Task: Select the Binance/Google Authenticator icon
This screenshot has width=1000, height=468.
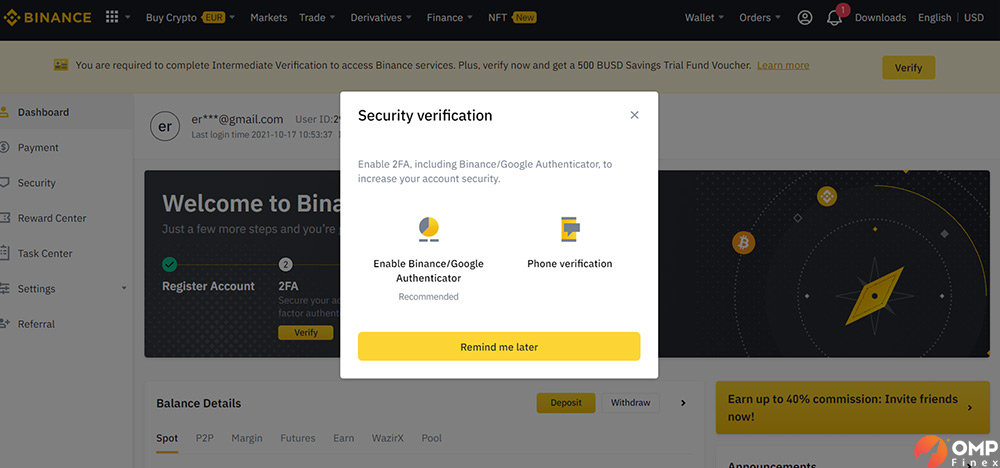Action: point(429,230)
